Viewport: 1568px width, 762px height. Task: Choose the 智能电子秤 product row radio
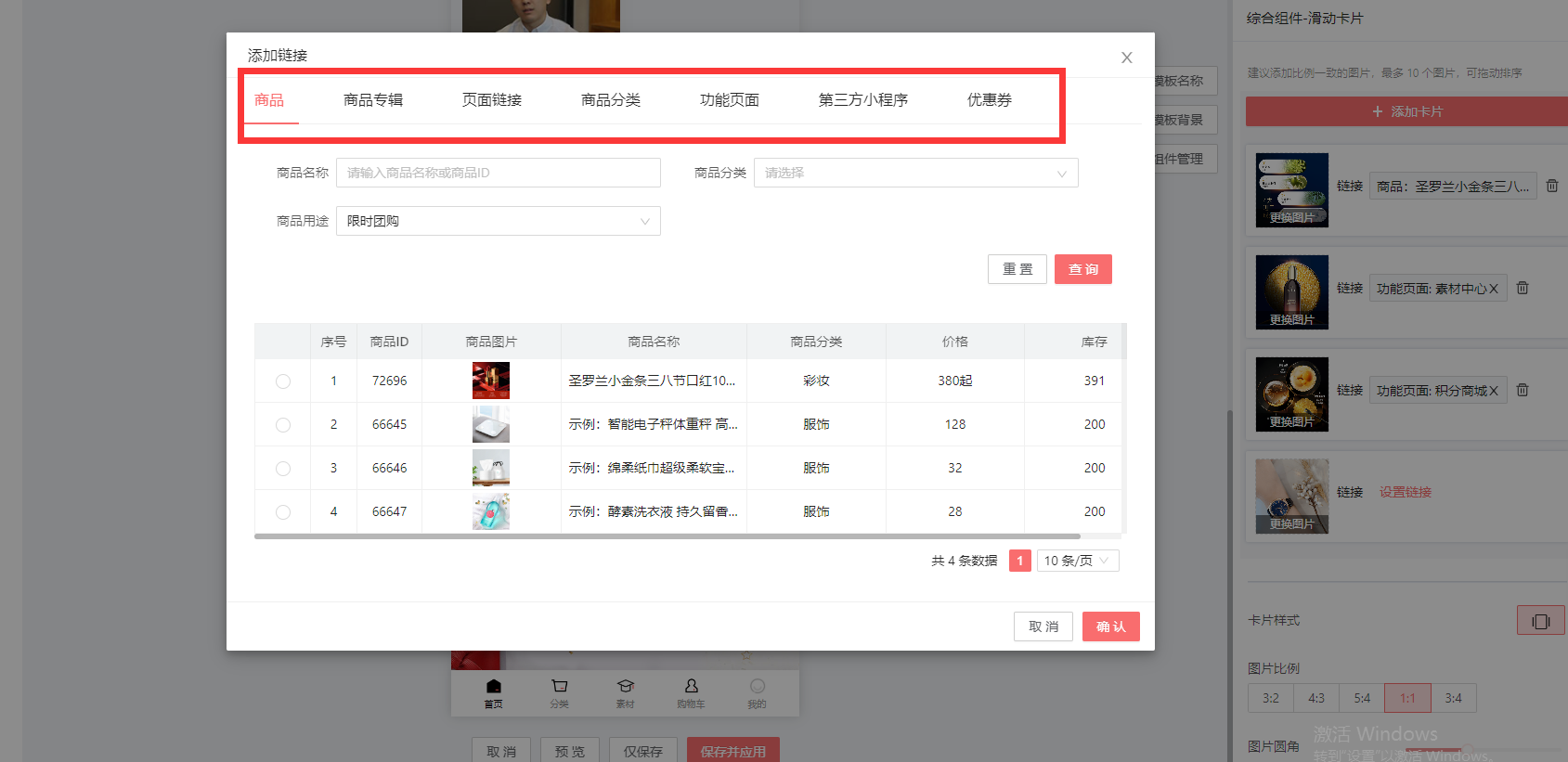283,425
